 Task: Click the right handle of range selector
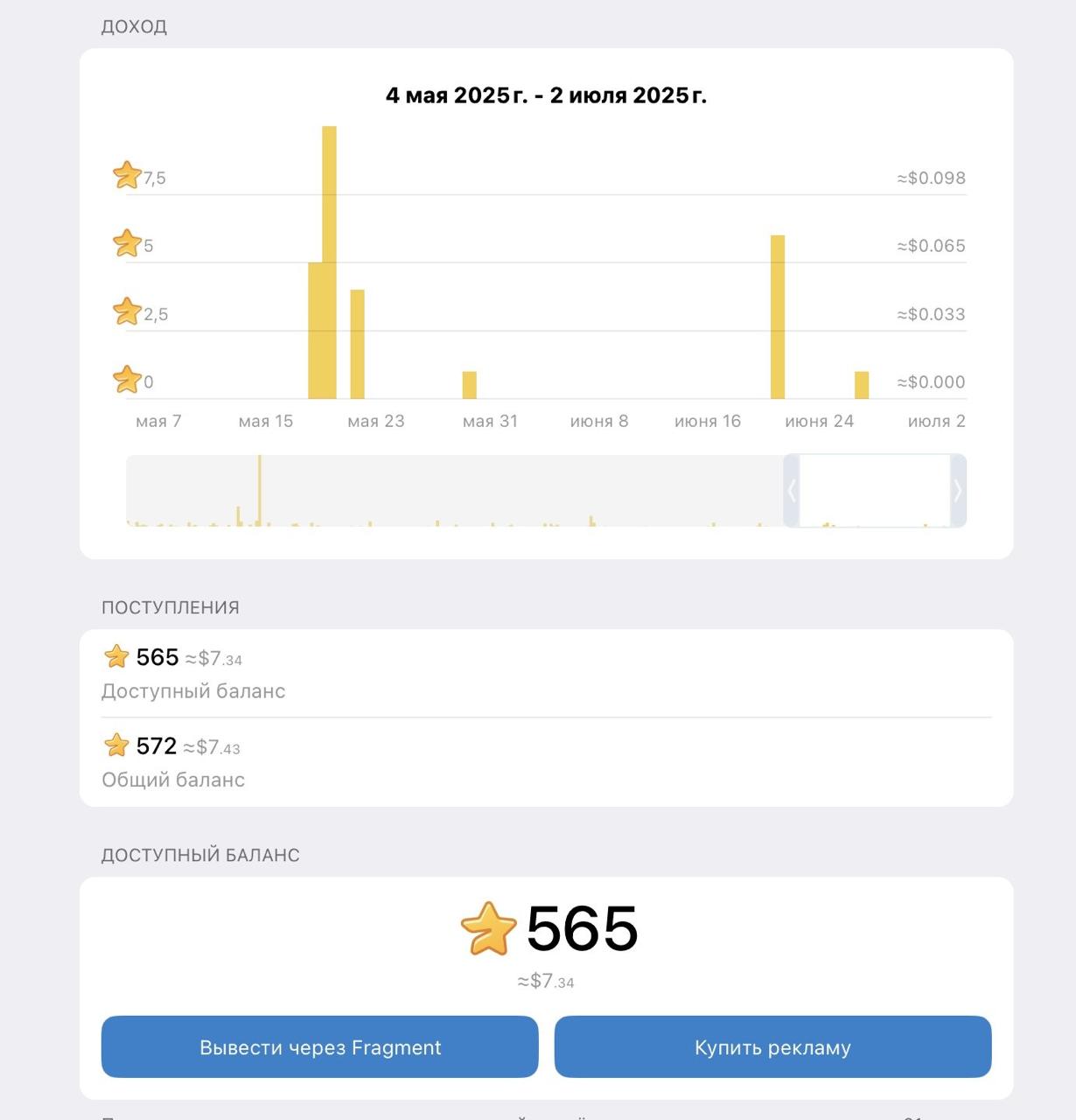point(958,491)
